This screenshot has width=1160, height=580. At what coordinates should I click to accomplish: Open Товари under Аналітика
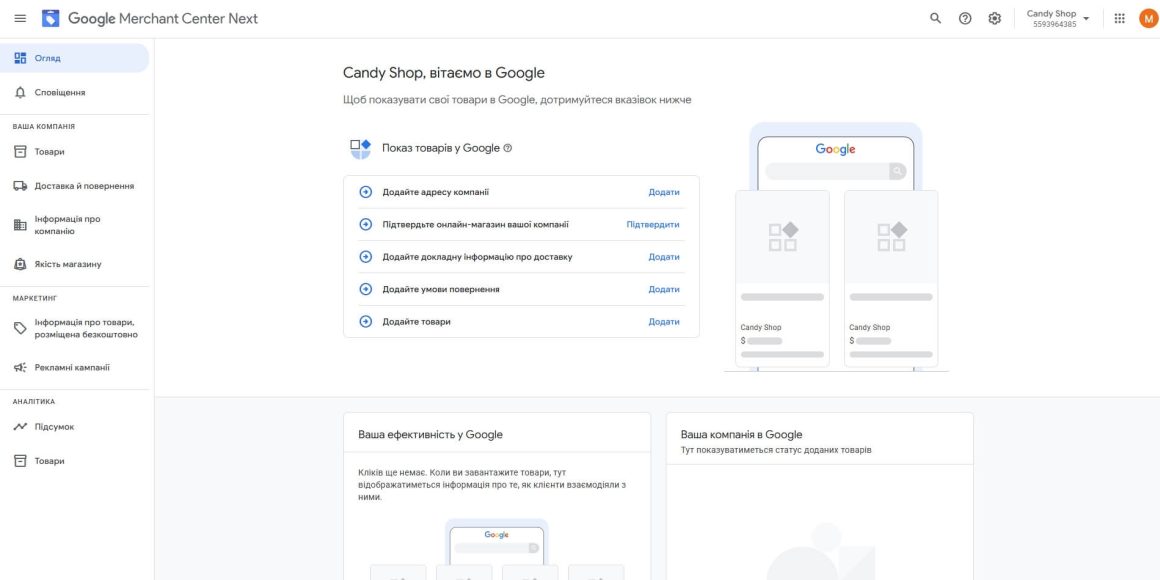[74, 461]
